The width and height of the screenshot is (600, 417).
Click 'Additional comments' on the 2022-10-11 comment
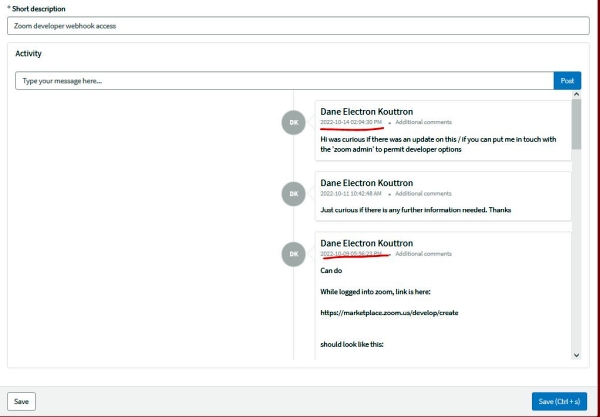(x=423, y=194)
